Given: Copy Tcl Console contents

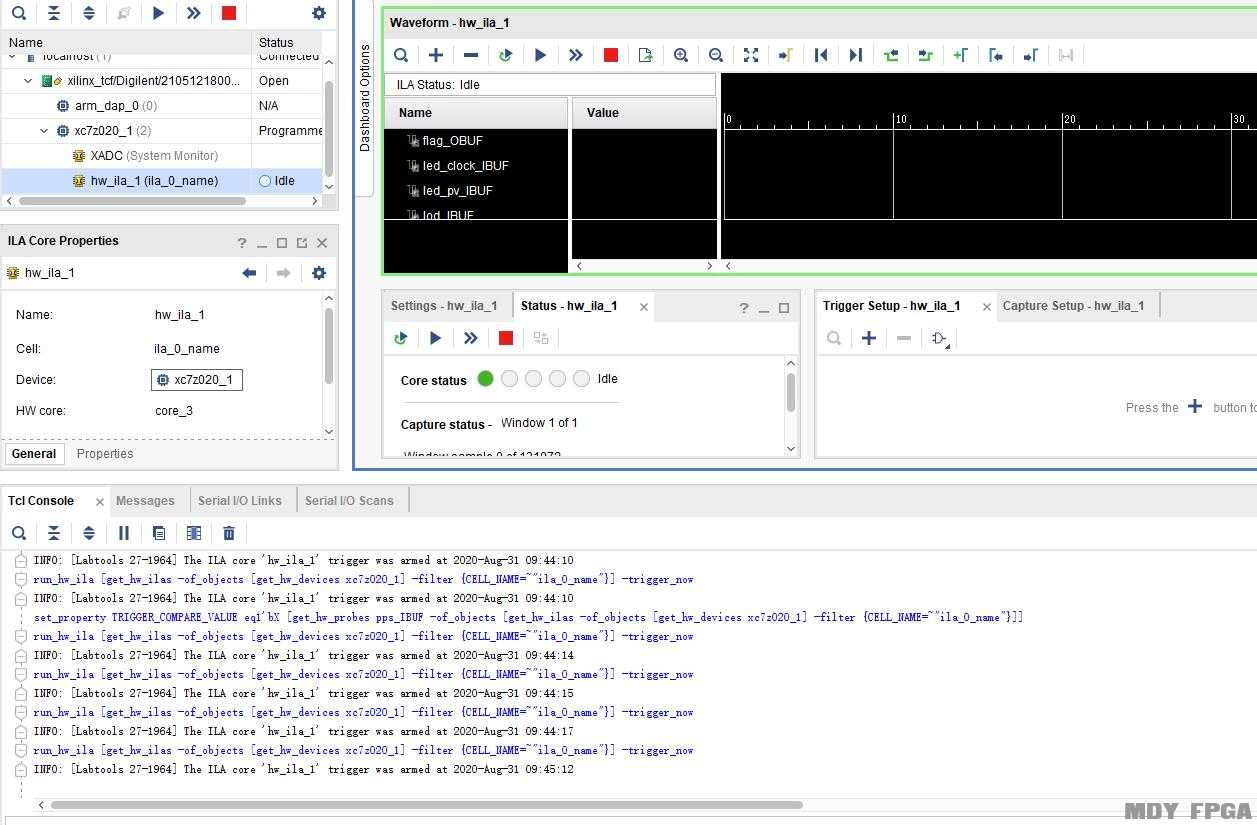Looking at the screenshot, I should coord(159,533).
